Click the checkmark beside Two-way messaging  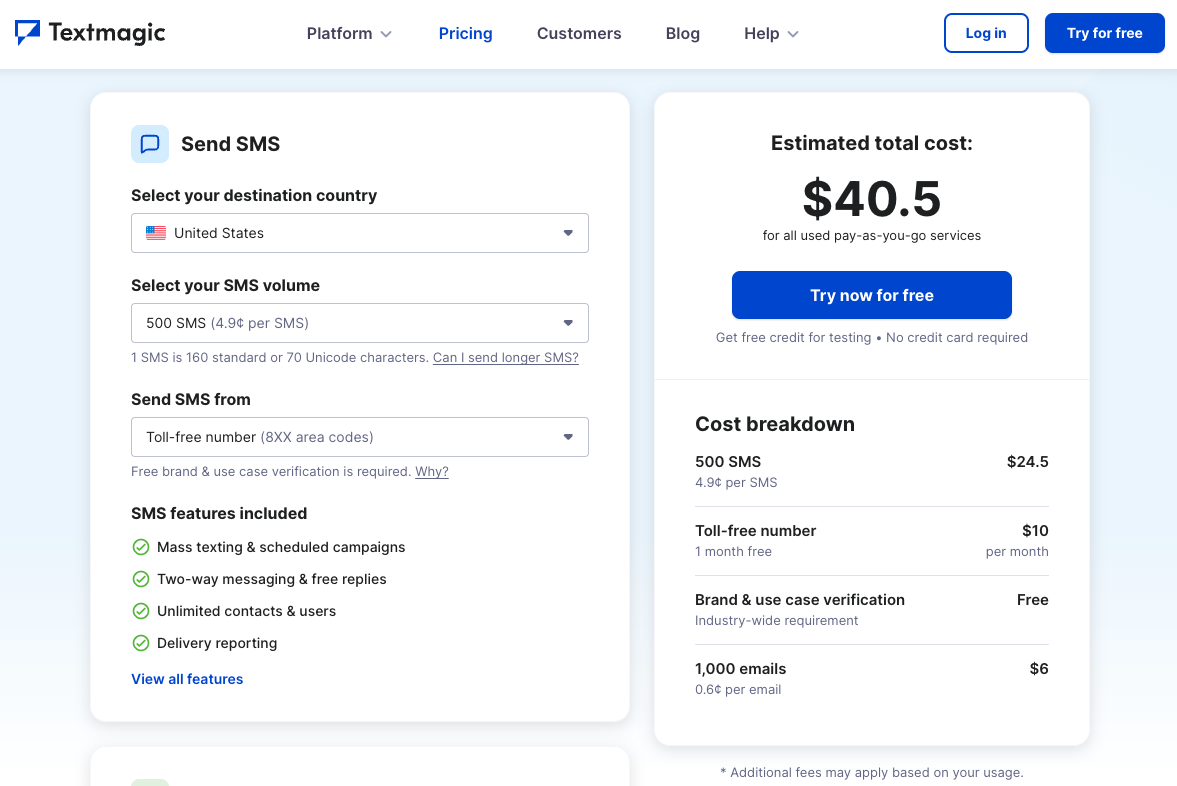click(x=141, y=579)
